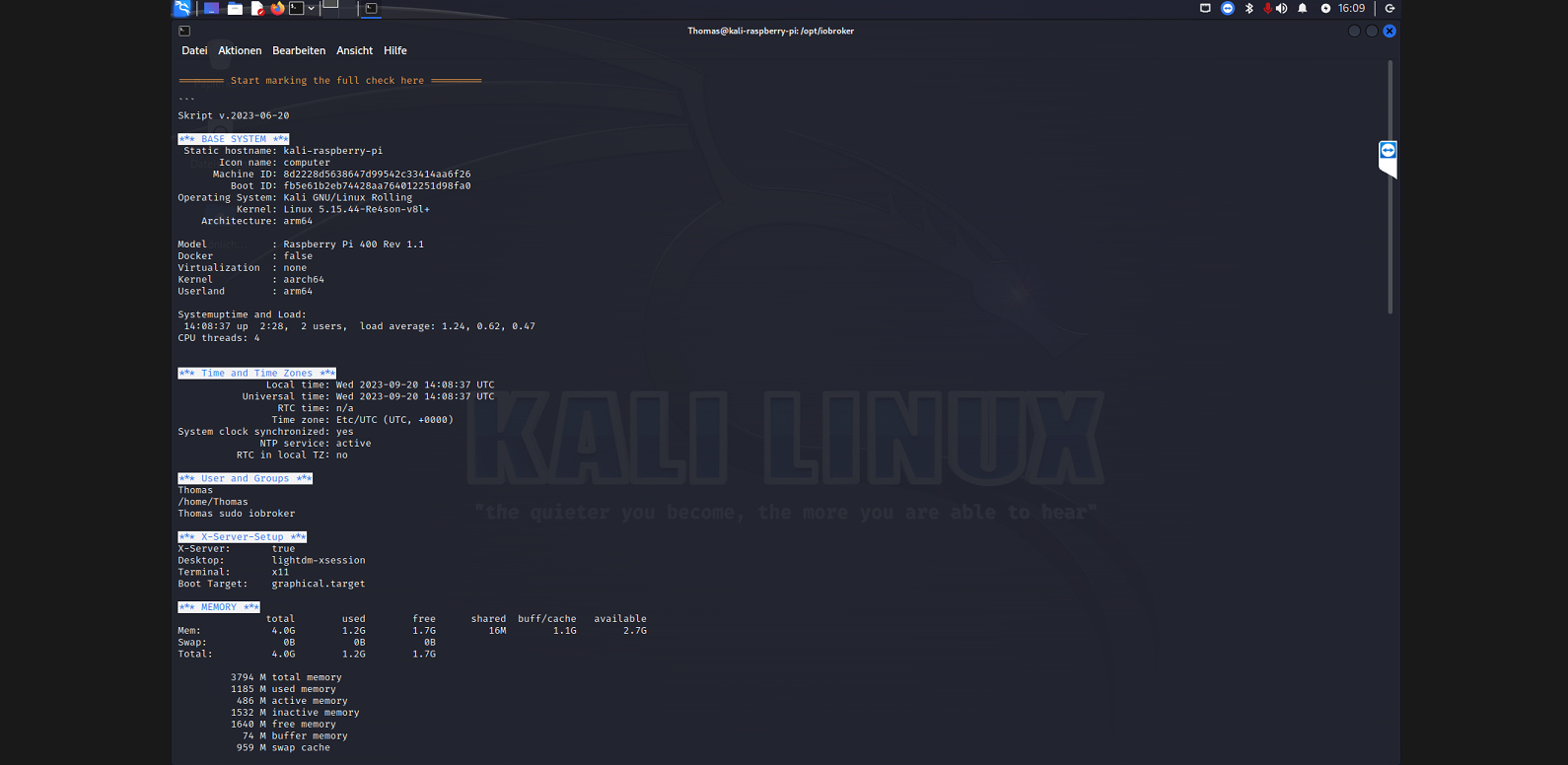1568x765 pixels.
Task: Click '959 M swap cache' line
Action: (x=283, y=748)
